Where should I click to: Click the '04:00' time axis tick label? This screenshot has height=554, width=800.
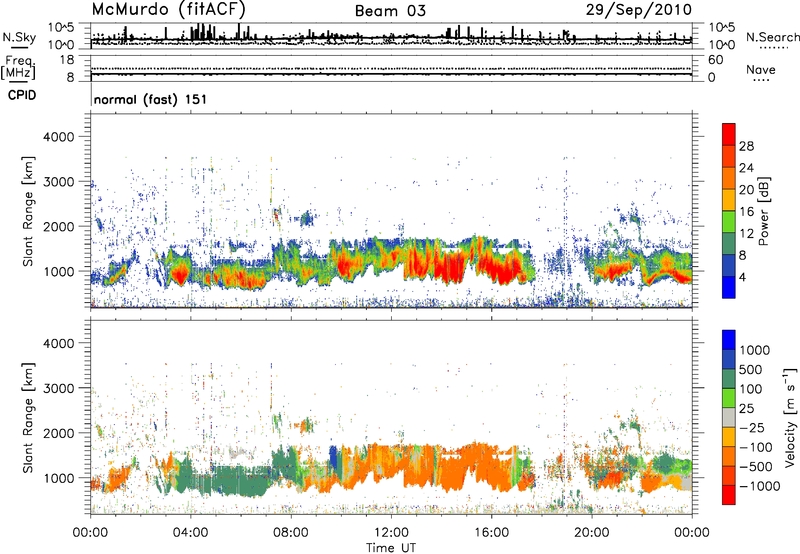191,533
